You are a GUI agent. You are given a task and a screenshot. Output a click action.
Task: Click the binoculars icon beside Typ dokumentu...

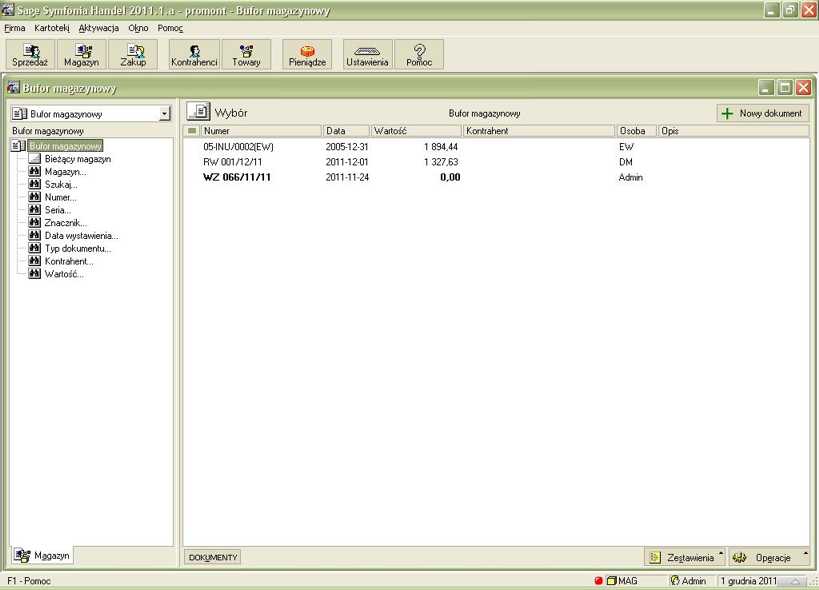coord(34,248)
